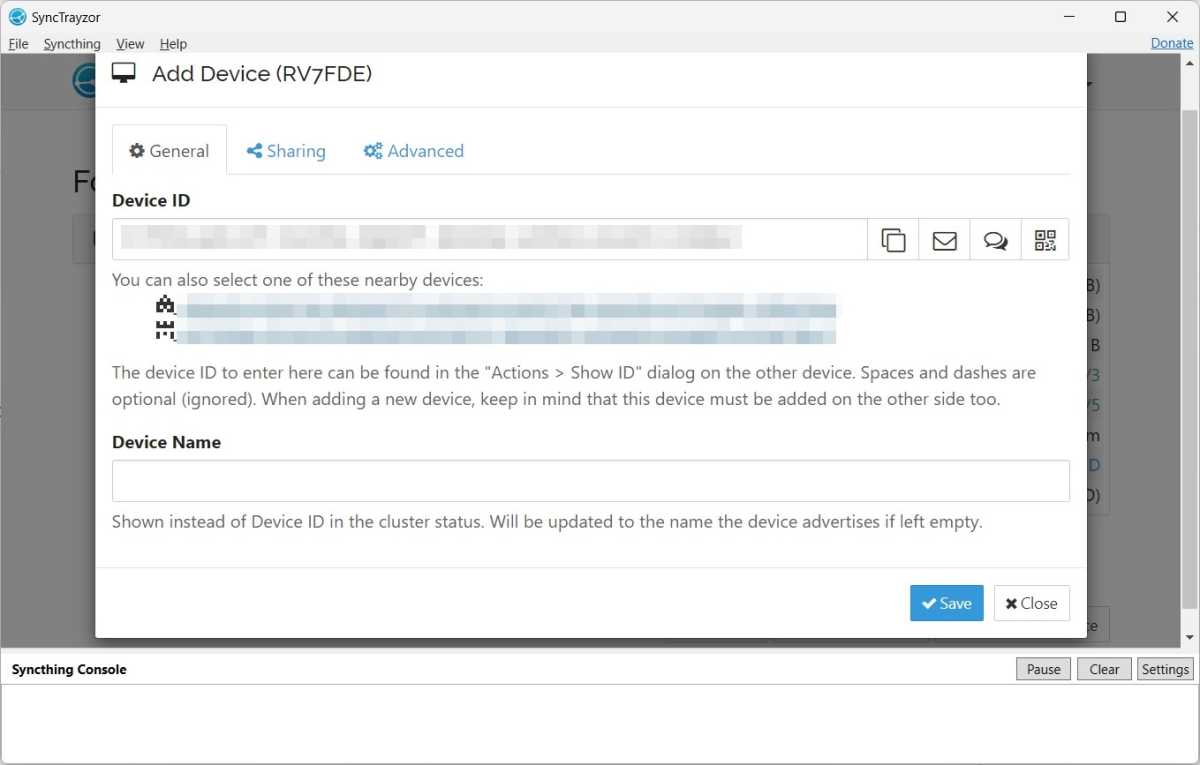Click the vertical scrollbar up arrow

[1190, 63]
